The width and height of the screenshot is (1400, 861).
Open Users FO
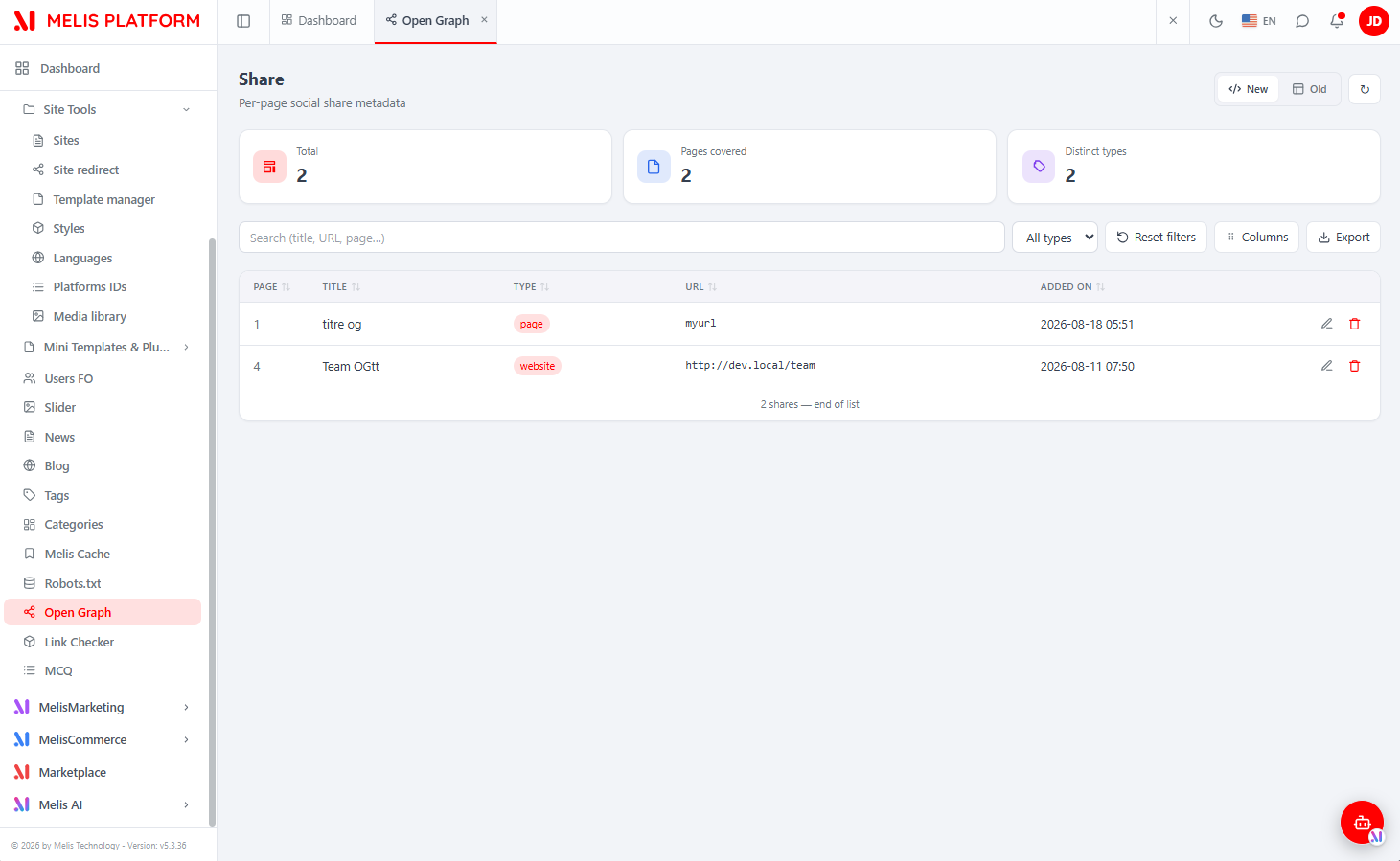(69, 378)
